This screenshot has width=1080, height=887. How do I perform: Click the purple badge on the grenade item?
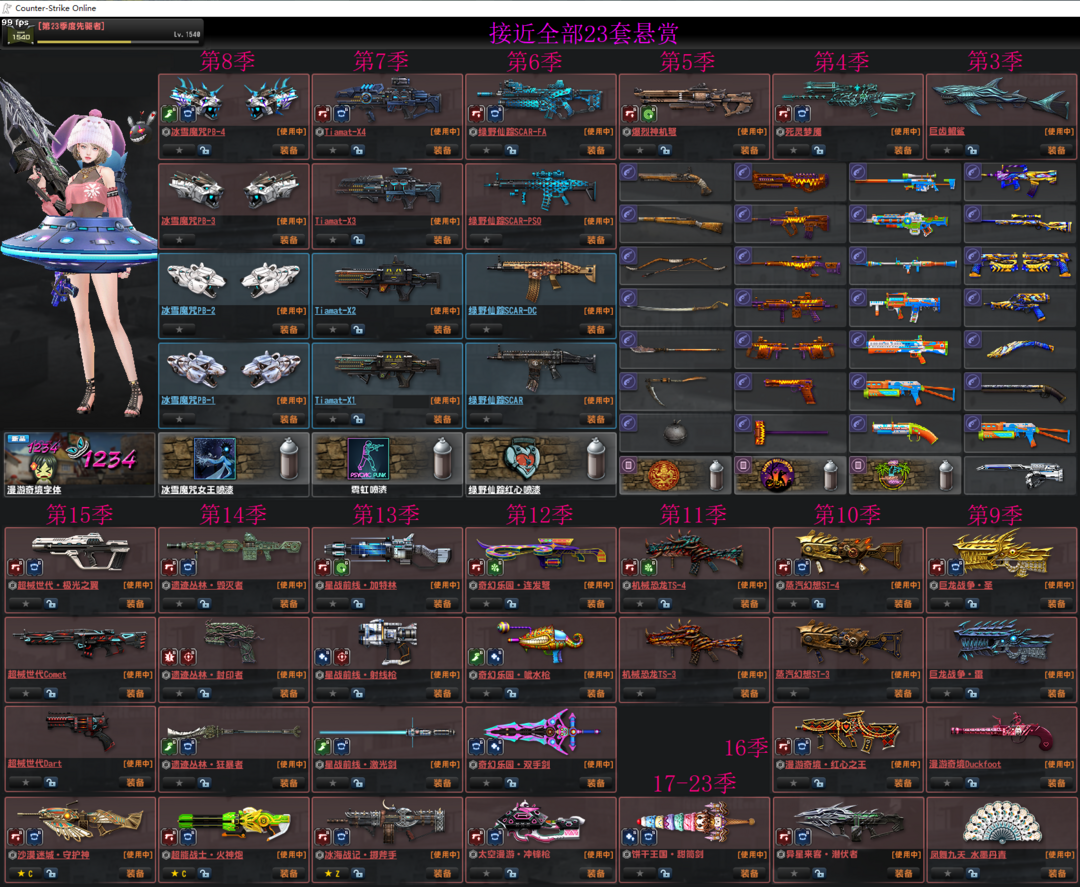(628, 423)
